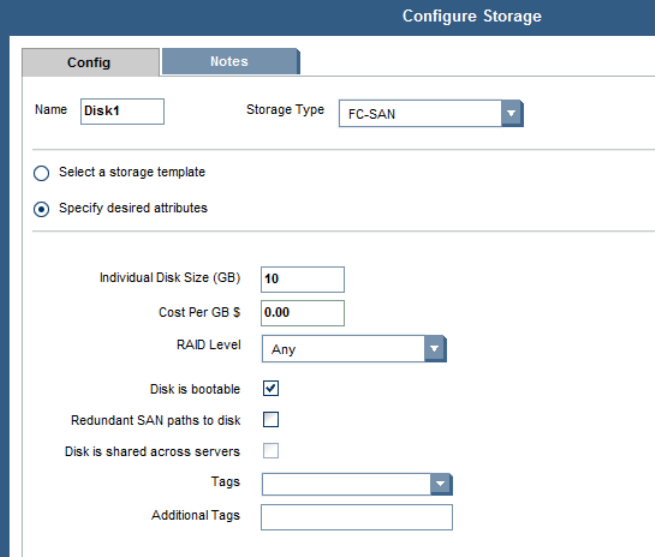This screenshot has height=557, width=655.
Task: Click the 'Any' value in RAID Level box
Action: click(x=342, y=350)
